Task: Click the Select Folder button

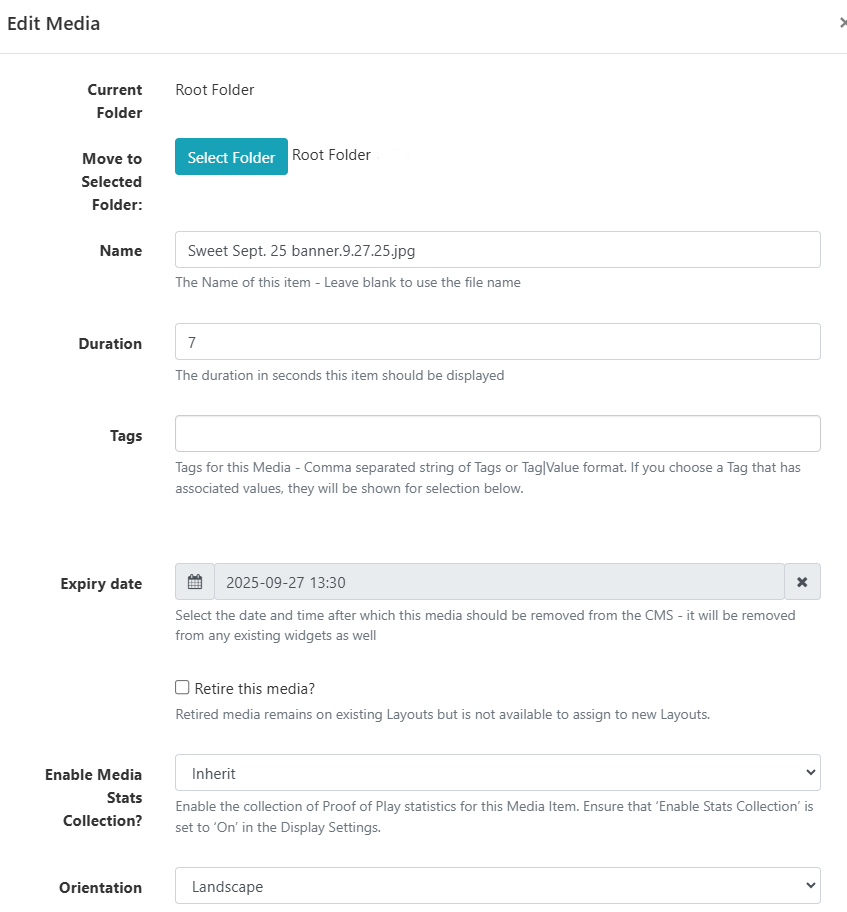Action: tap(231, 157)
